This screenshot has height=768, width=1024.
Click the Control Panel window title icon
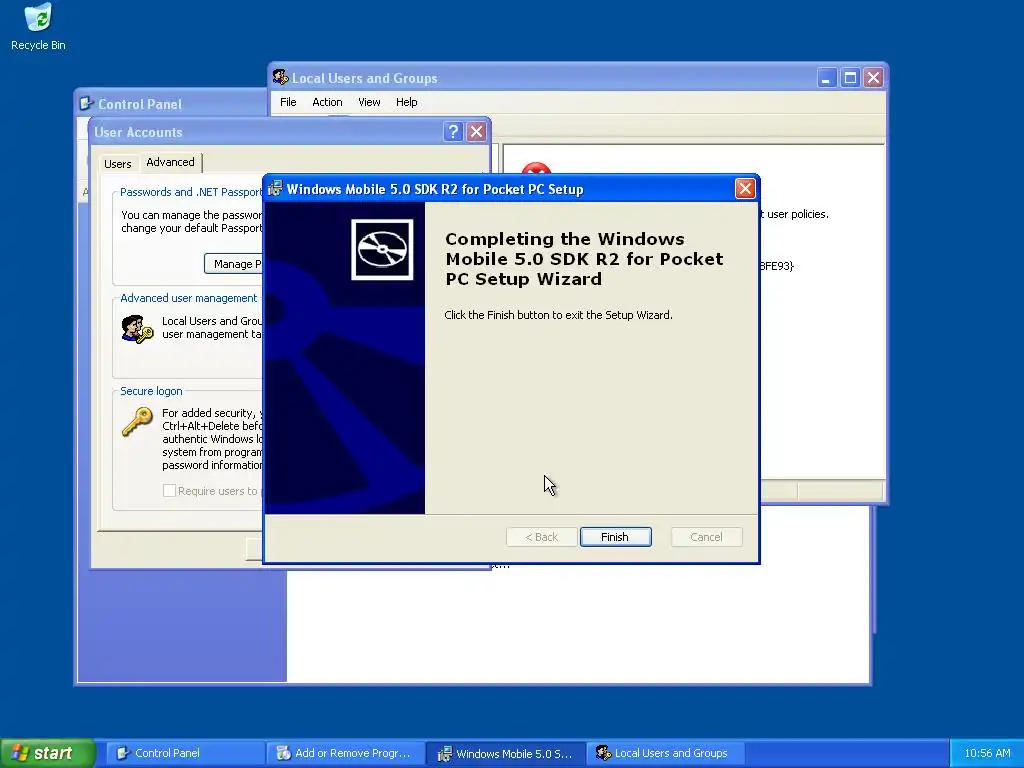pyautogui.click(x=87, y=104)
